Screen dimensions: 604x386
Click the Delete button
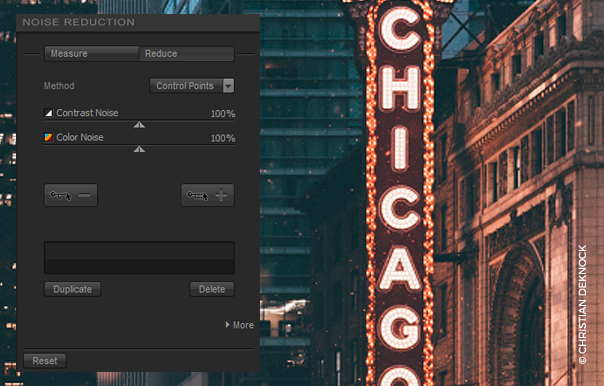click(x=212, y=289)
